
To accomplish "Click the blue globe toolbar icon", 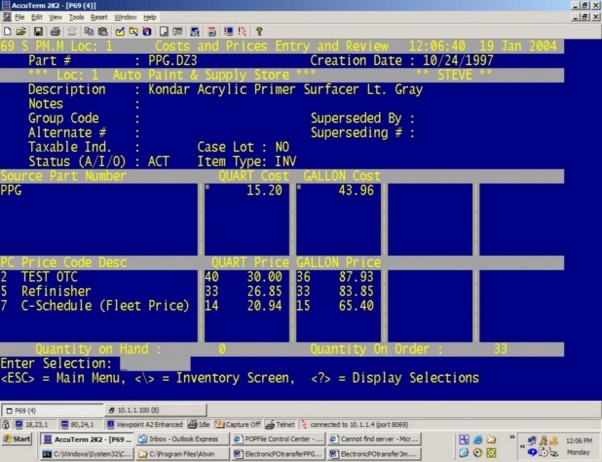I will [147, 31].
